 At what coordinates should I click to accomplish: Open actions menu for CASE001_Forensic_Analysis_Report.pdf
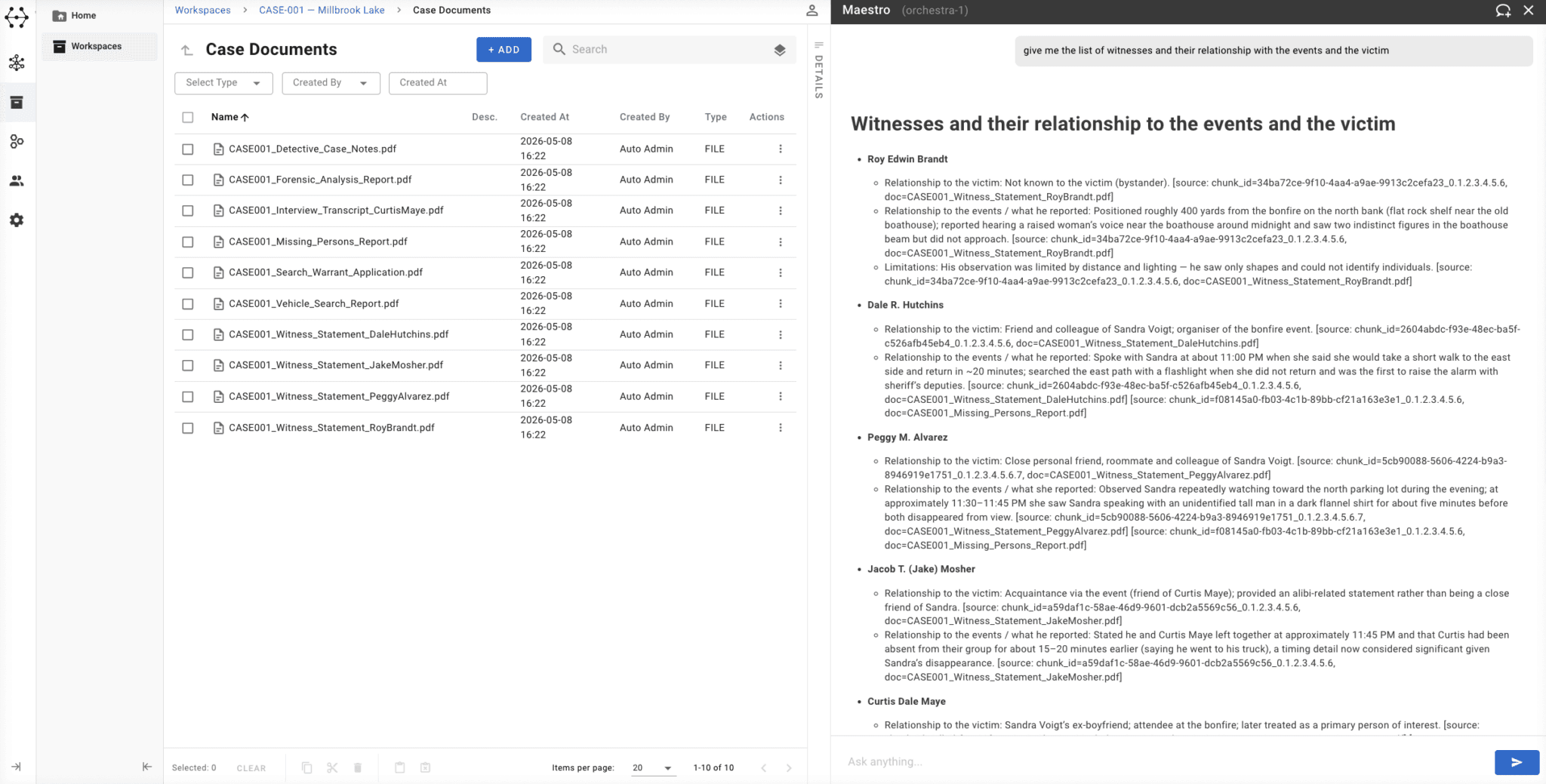pos(780,180)
